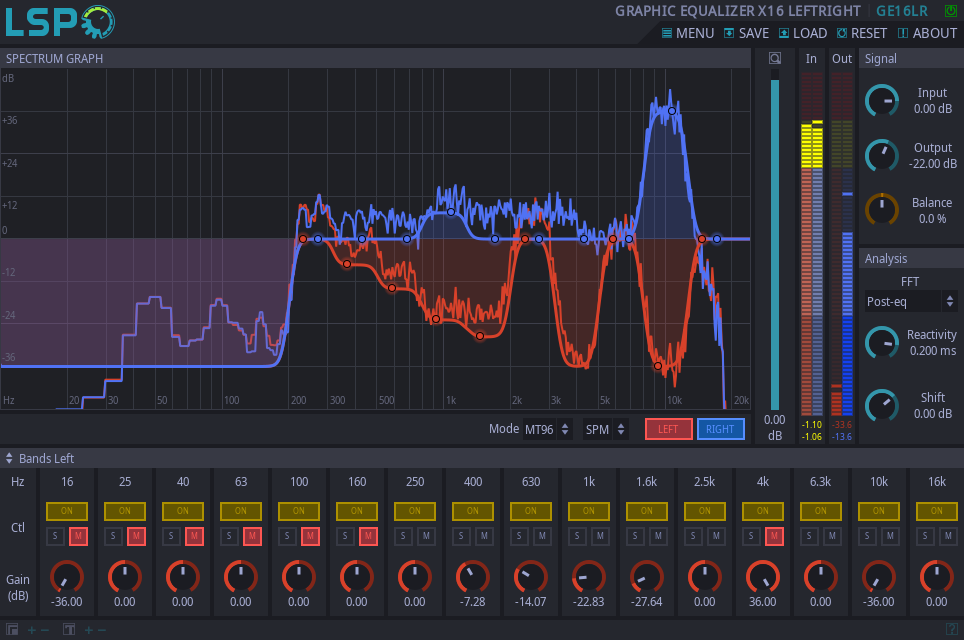964x640 pixels.
Task: Click the 10k band gain knob
Action: point(879,577)
